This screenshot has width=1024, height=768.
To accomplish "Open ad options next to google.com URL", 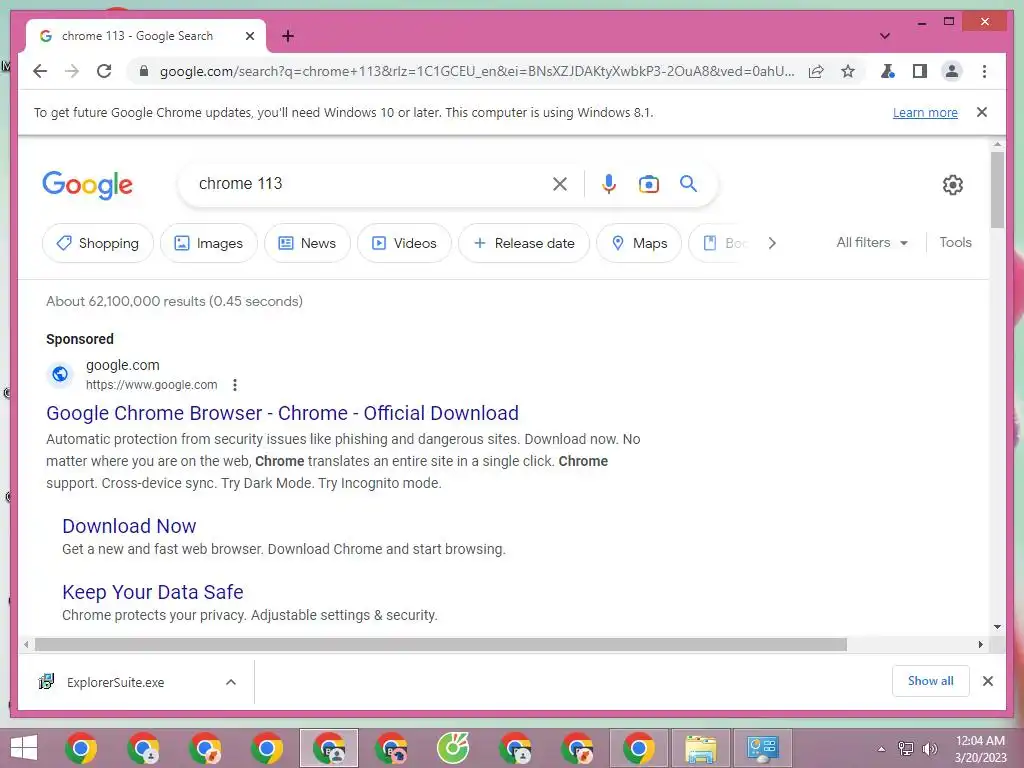I will tap(235, 385).
